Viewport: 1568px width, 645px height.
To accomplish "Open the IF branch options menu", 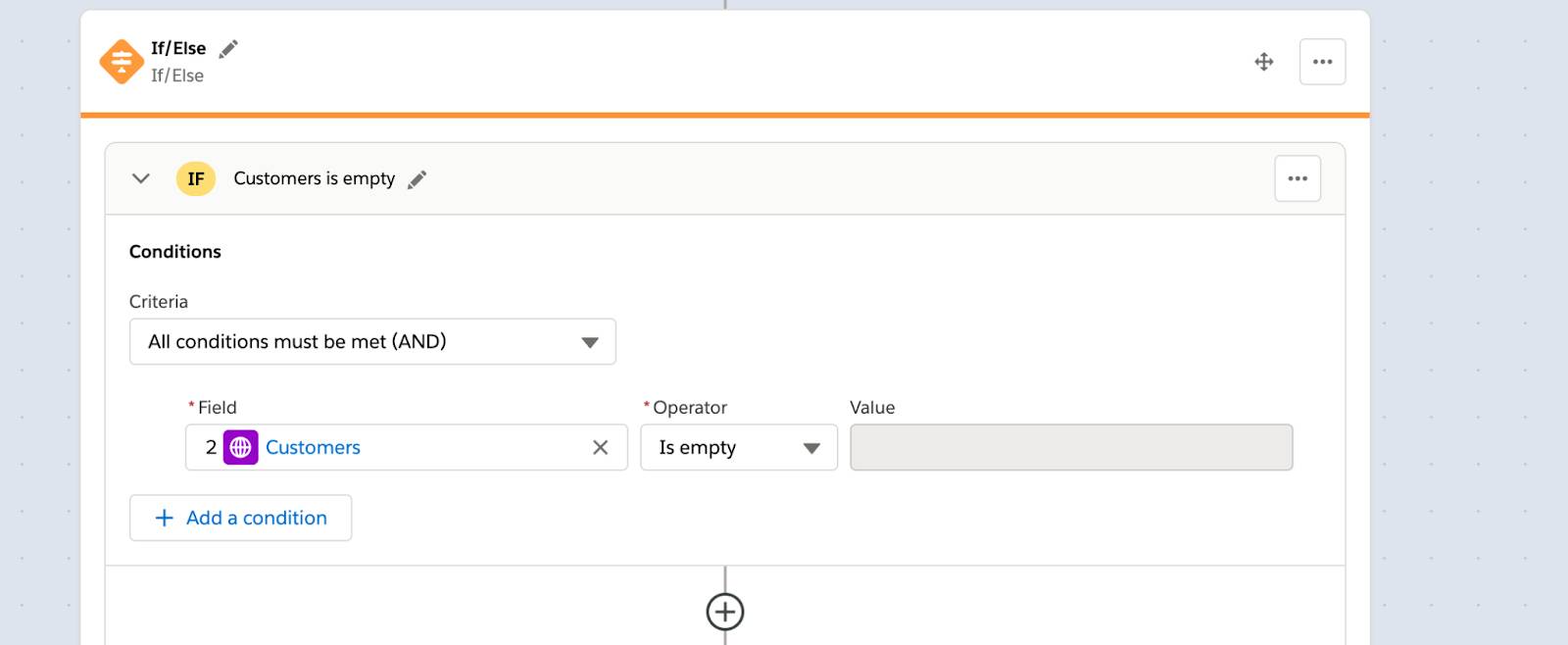I will (1298, 178).
